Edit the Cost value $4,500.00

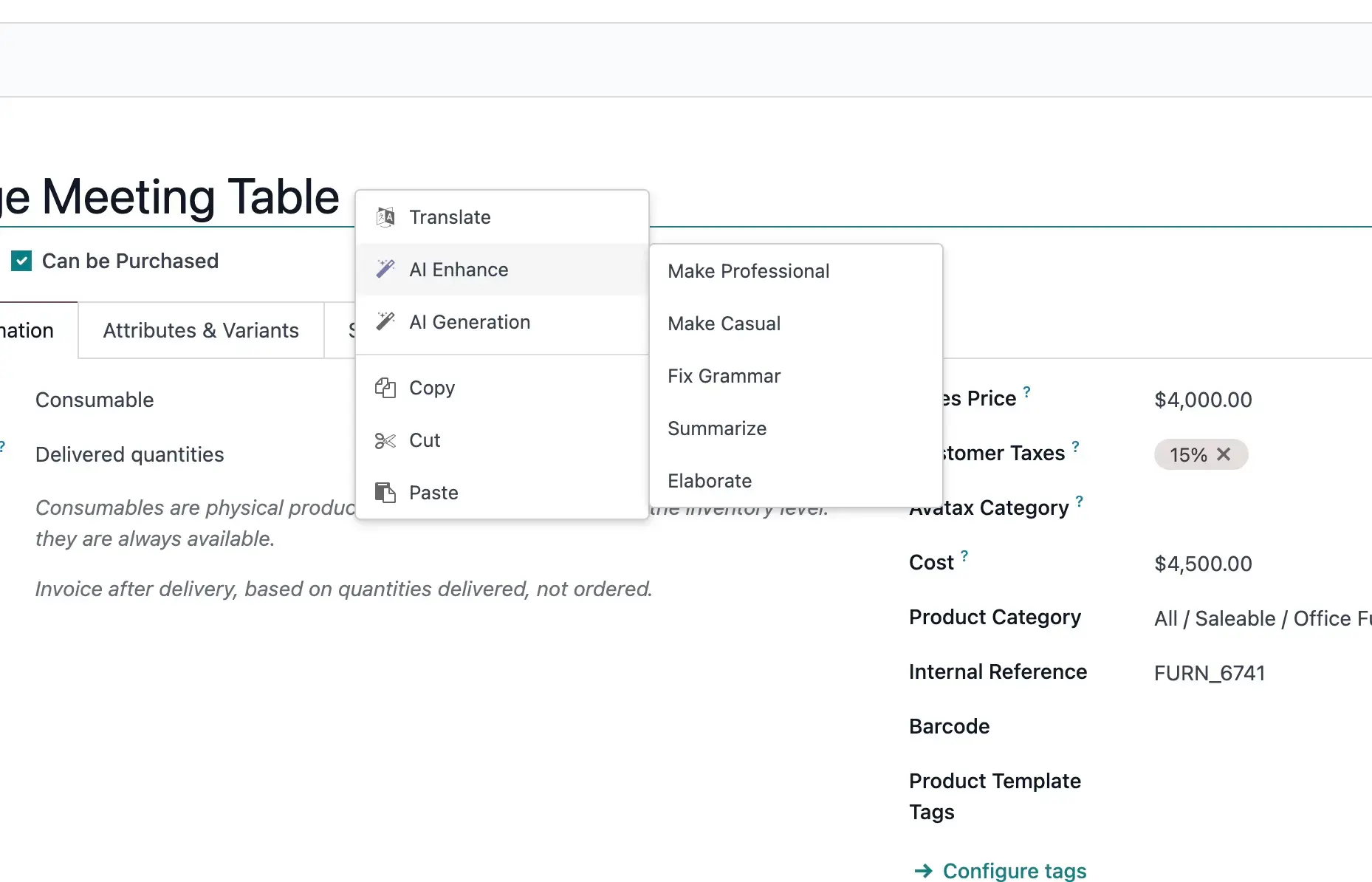[1203, 564]
